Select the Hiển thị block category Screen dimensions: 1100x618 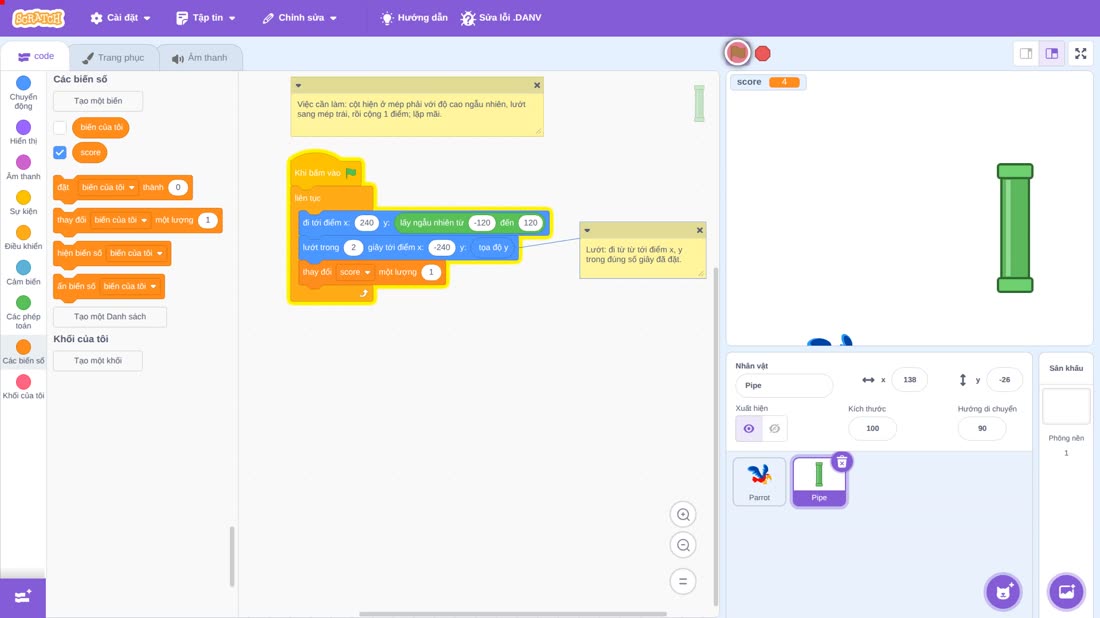point(23,132)
